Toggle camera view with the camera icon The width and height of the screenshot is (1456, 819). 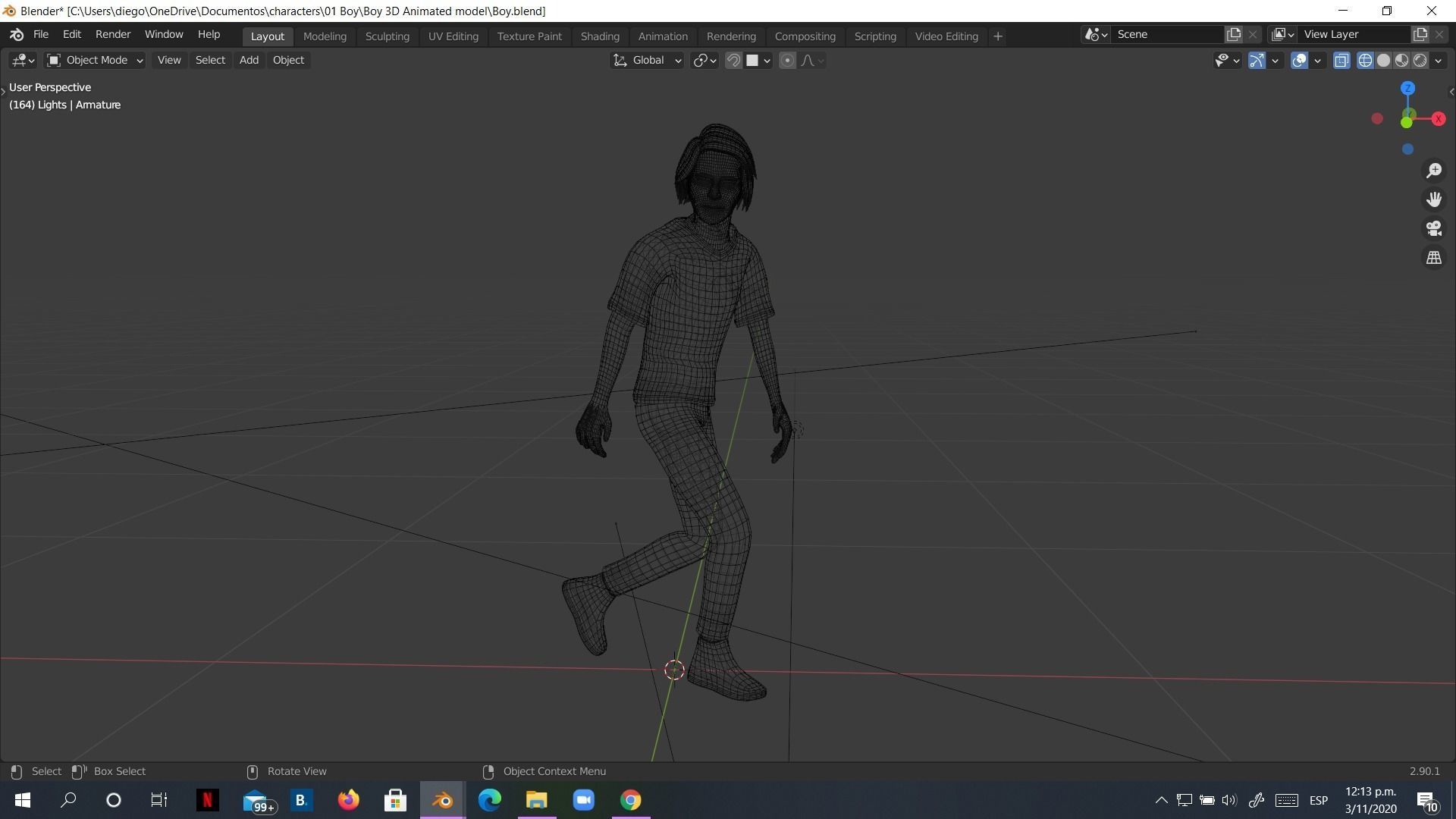[x=1433, y=228]
